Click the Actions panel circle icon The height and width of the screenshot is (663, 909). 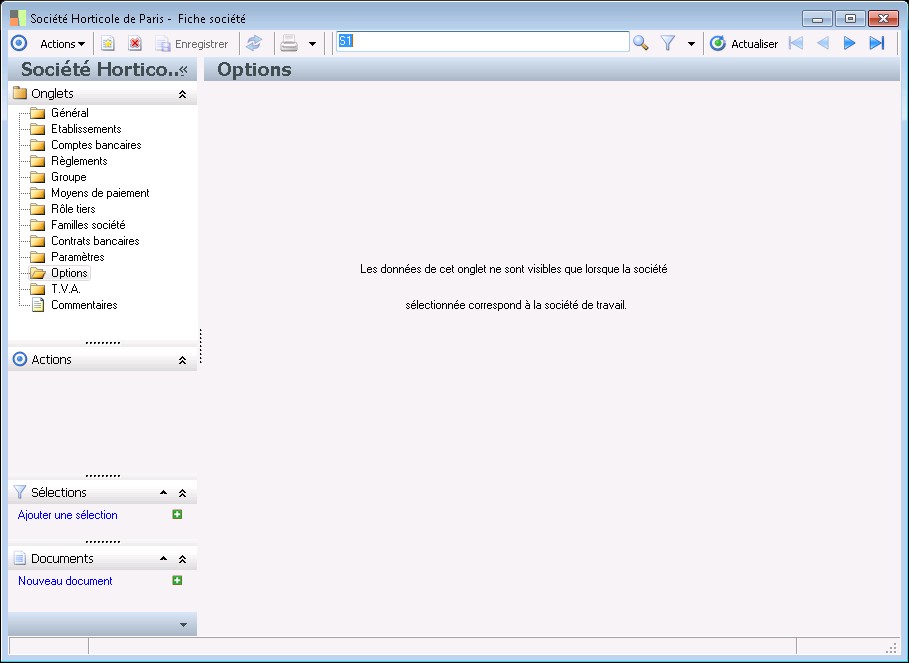(x=20, y=359)
